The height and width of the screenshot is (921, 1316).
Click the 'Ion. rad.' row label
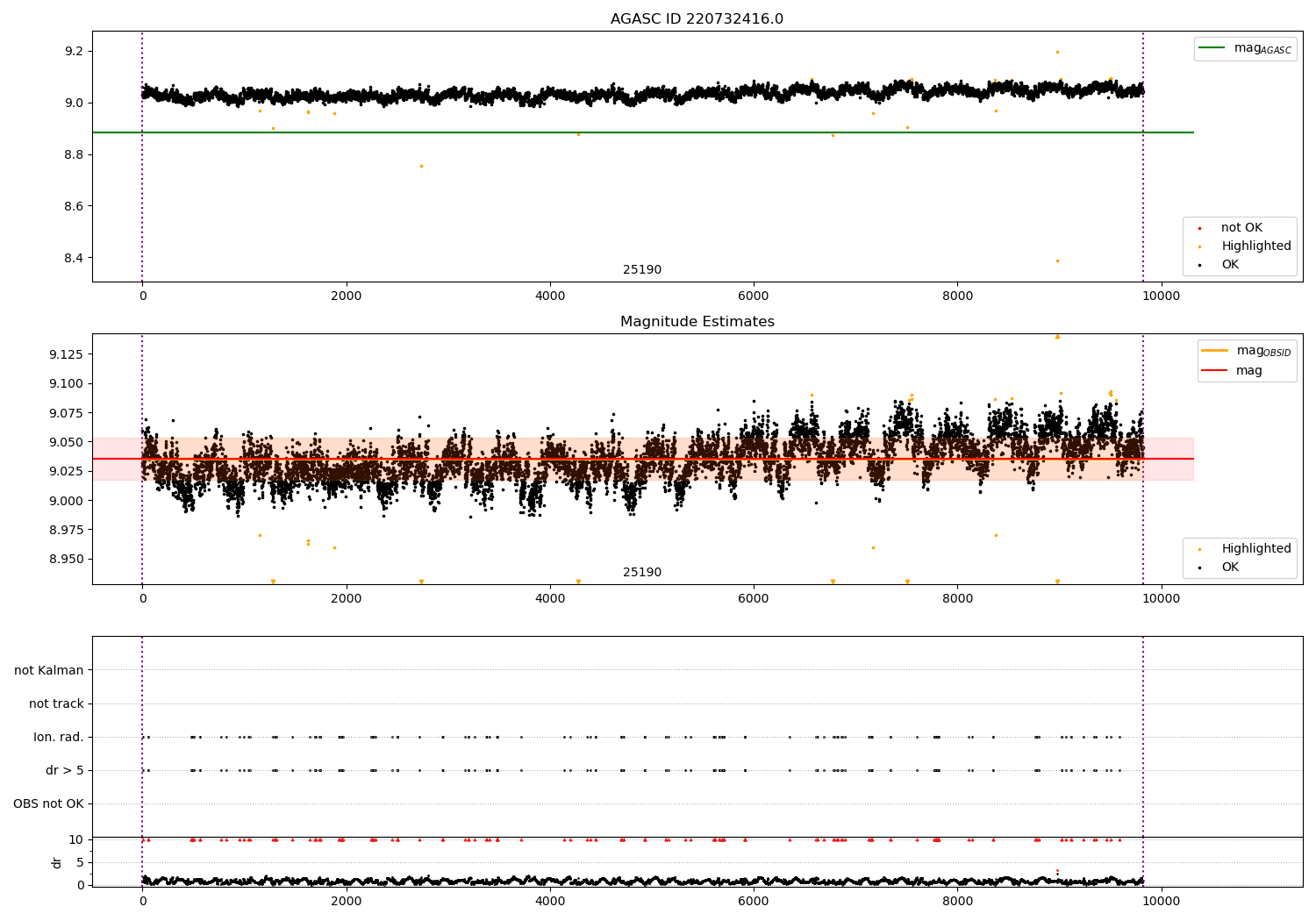[59, 738]
